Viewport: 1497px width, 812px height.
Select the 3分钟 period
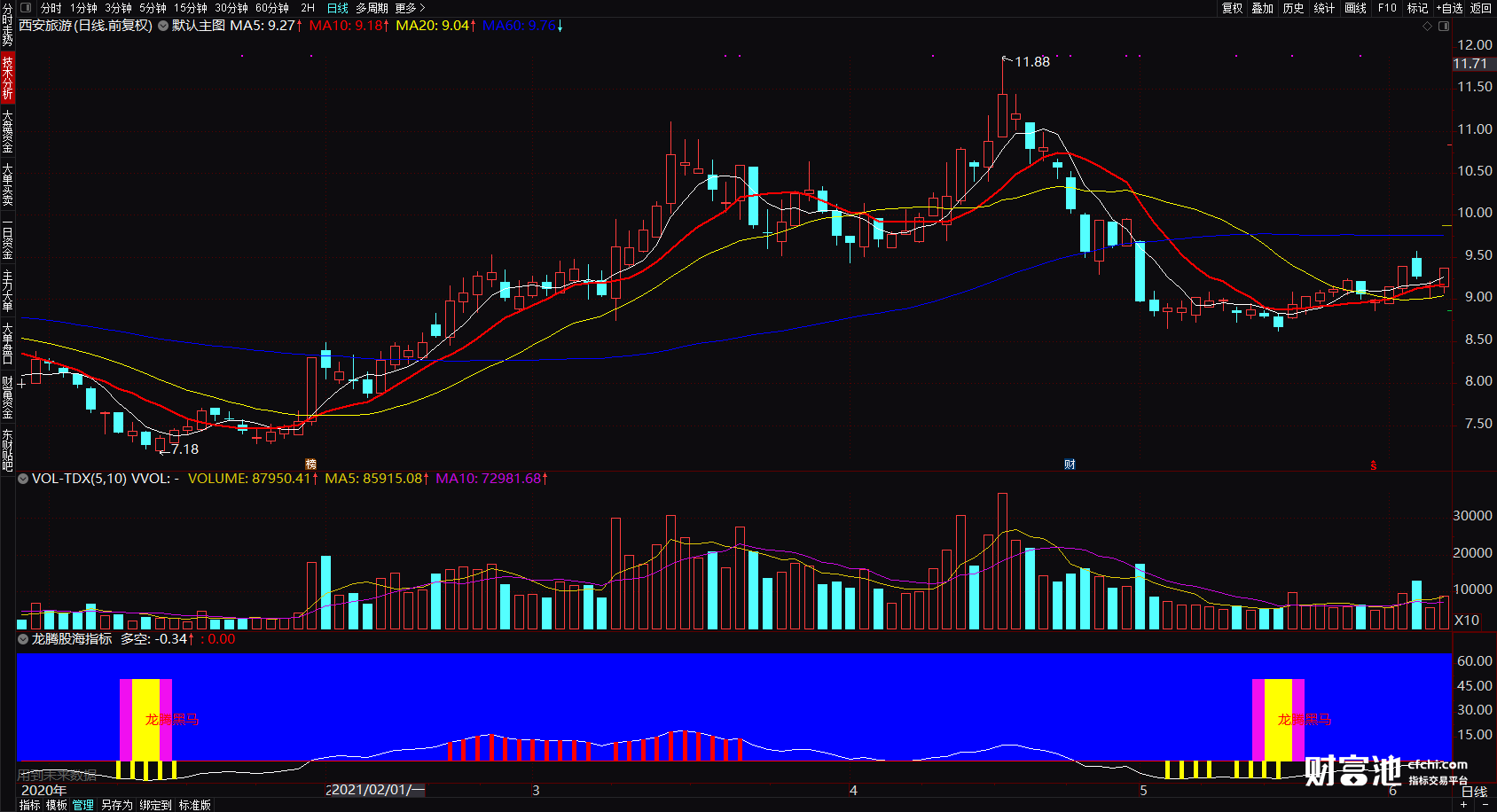tap(119, 7)
